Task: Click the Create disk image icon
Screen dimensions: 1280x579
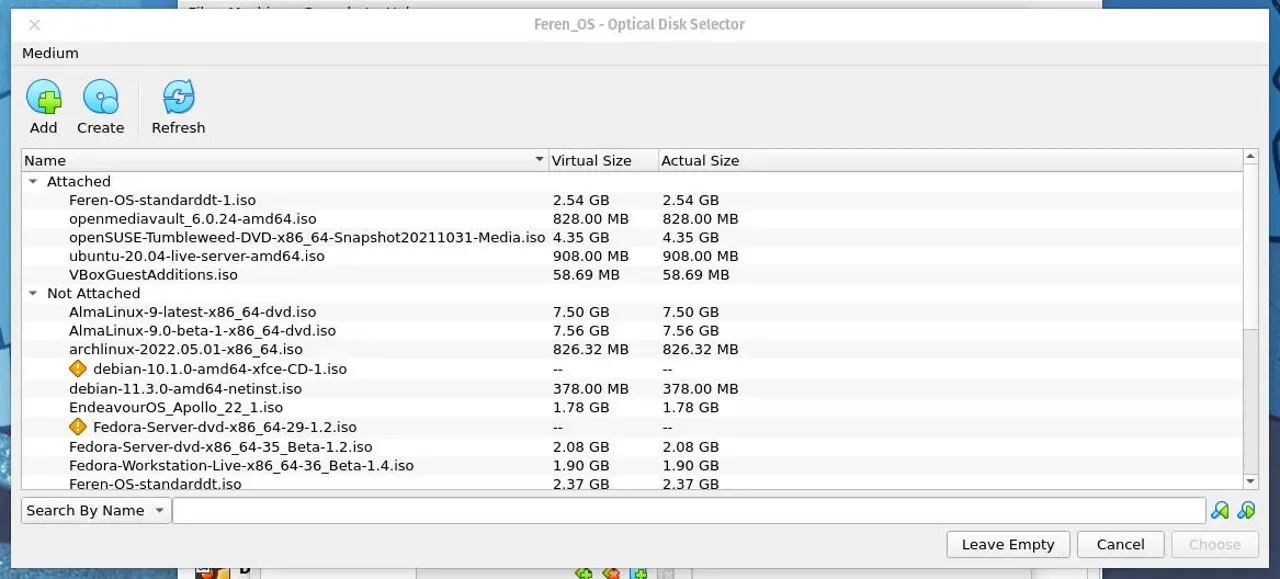Action: tap(100, 98)
